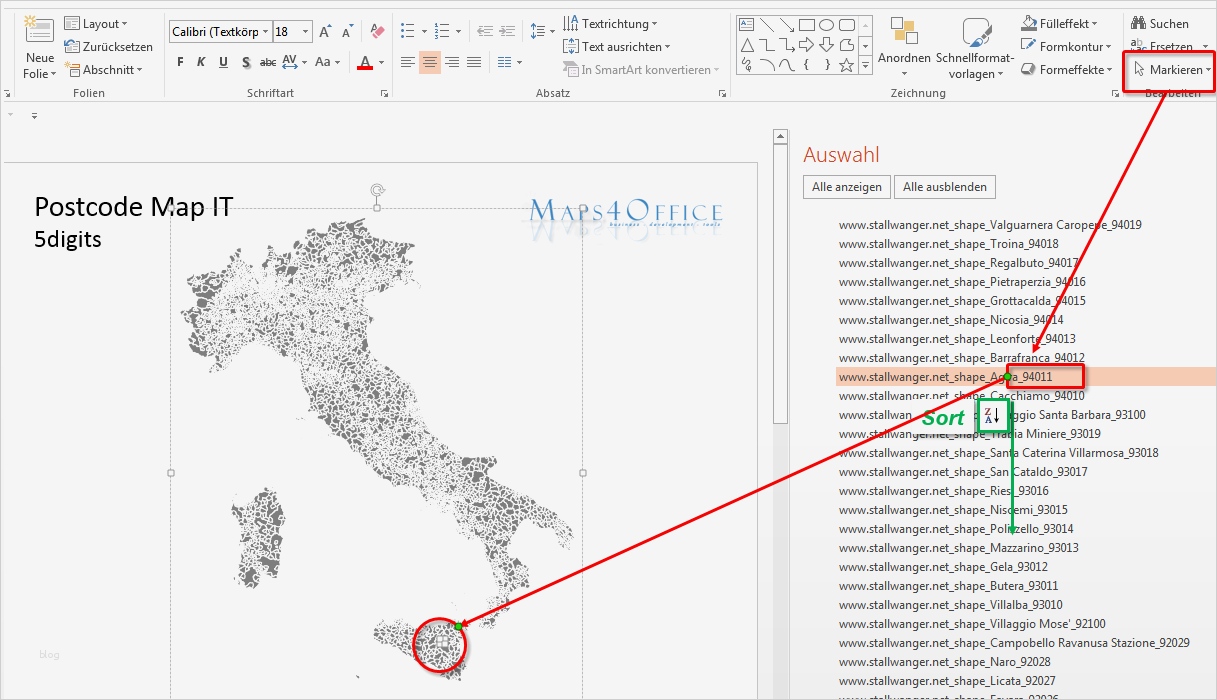Click the Neue Folie icon
The height and width of the screenshot is (700, 1217).
[x=40, y=30]
